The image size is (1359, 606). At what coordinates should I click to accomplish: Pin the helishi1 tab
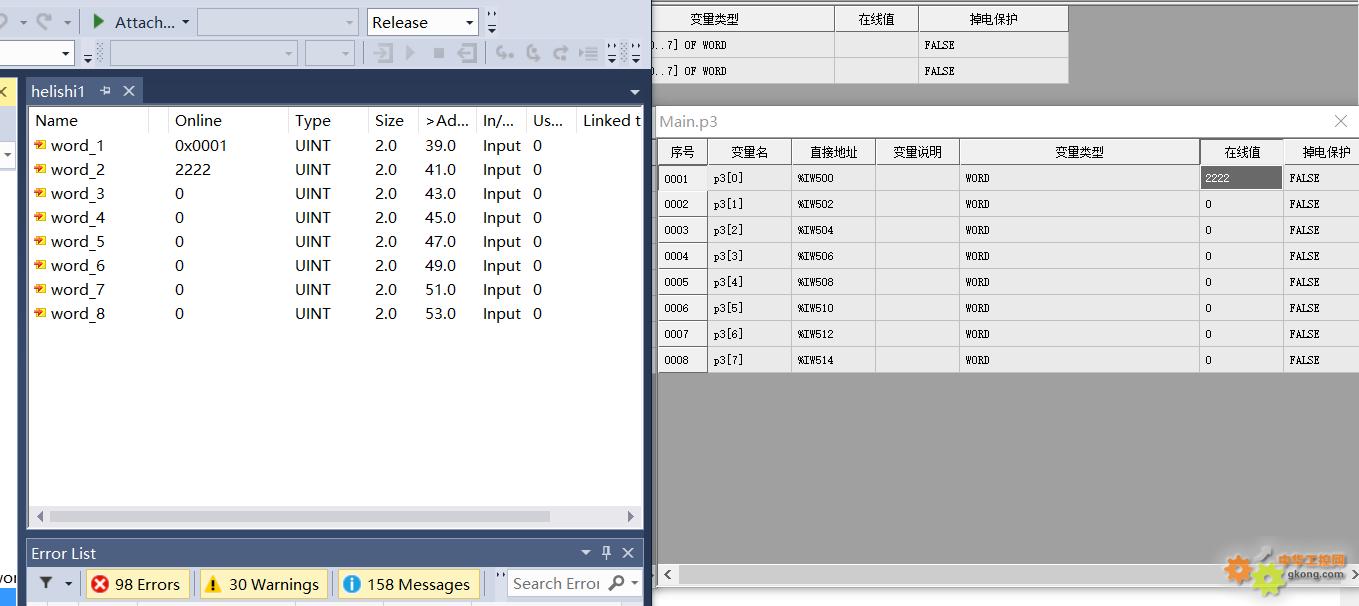click(x=105, y=91)
